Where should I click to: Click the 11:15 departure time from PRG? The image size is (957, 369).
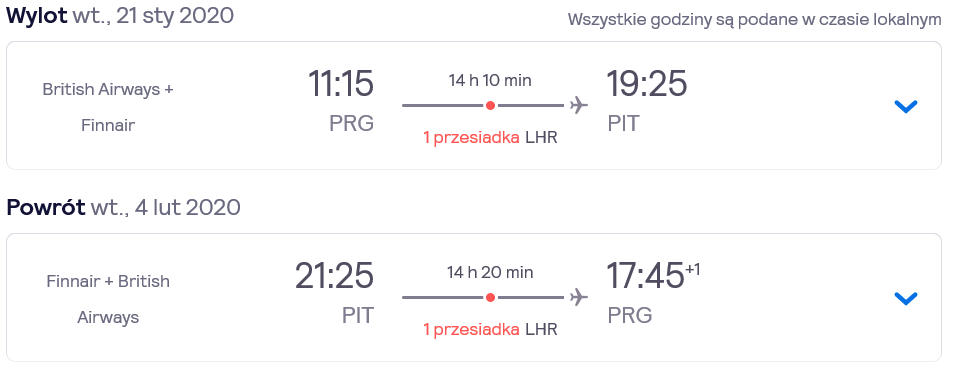click(341, 84)
